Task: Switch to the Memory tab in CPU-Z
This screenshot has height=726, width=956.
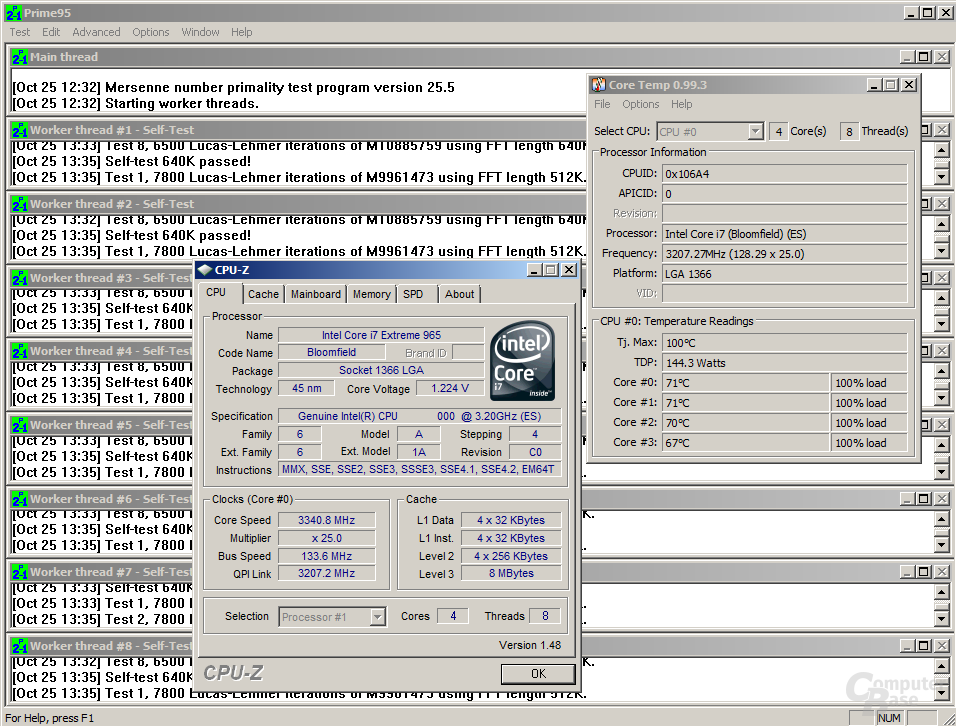Action: 371,294
